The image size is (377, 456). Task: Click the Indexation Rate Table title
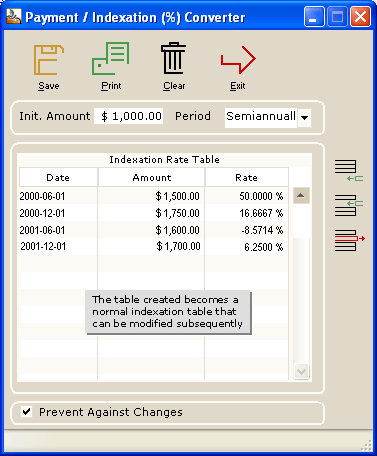click(x=164, y=159)
